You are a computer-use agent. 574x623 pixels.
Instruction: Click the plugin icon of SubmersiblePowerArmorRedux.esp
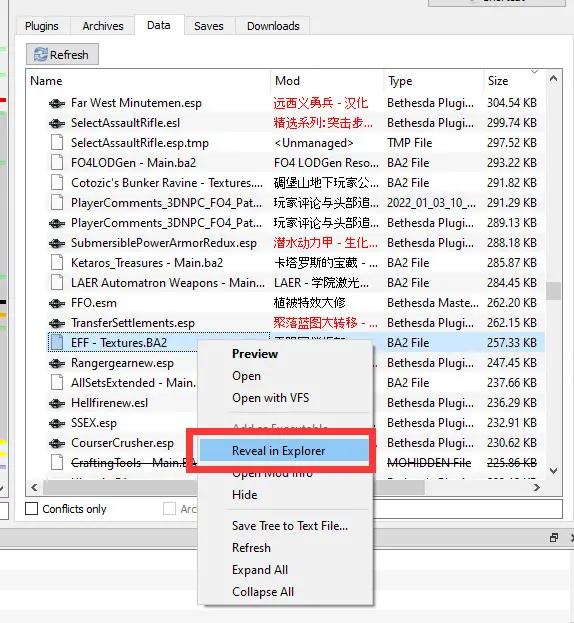(57, 243)
